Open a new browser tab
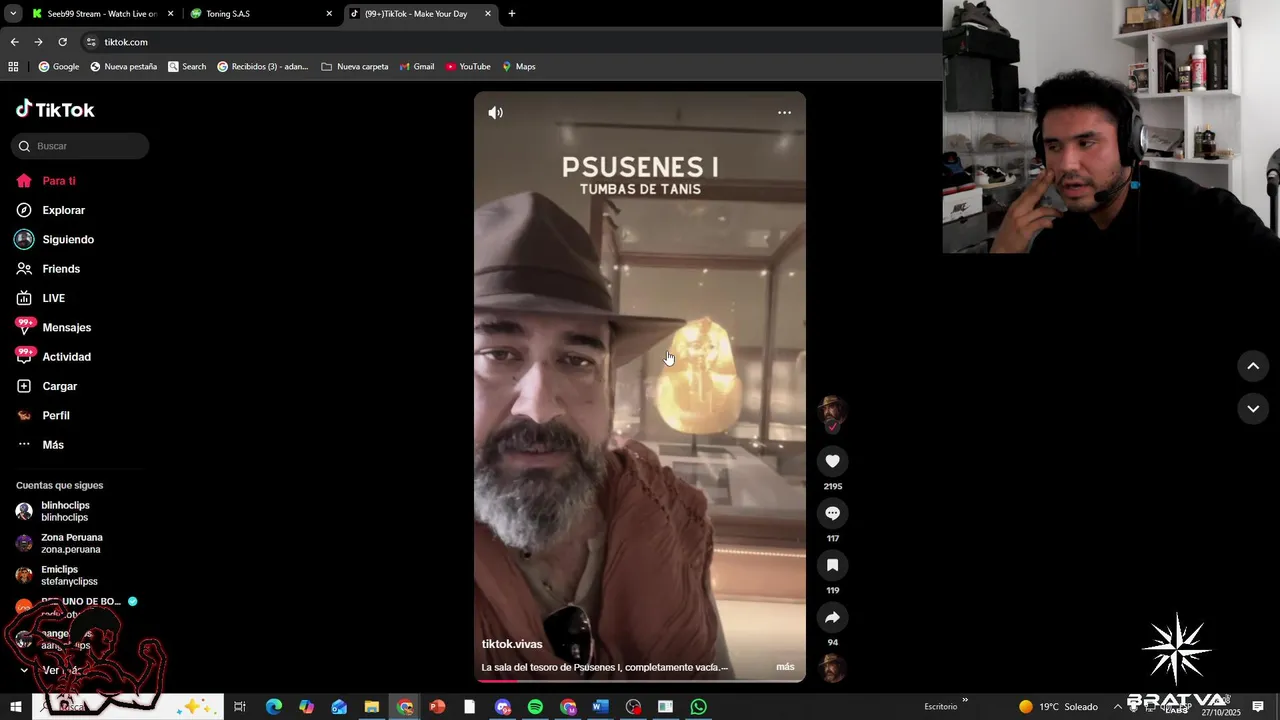 point(512,14)
